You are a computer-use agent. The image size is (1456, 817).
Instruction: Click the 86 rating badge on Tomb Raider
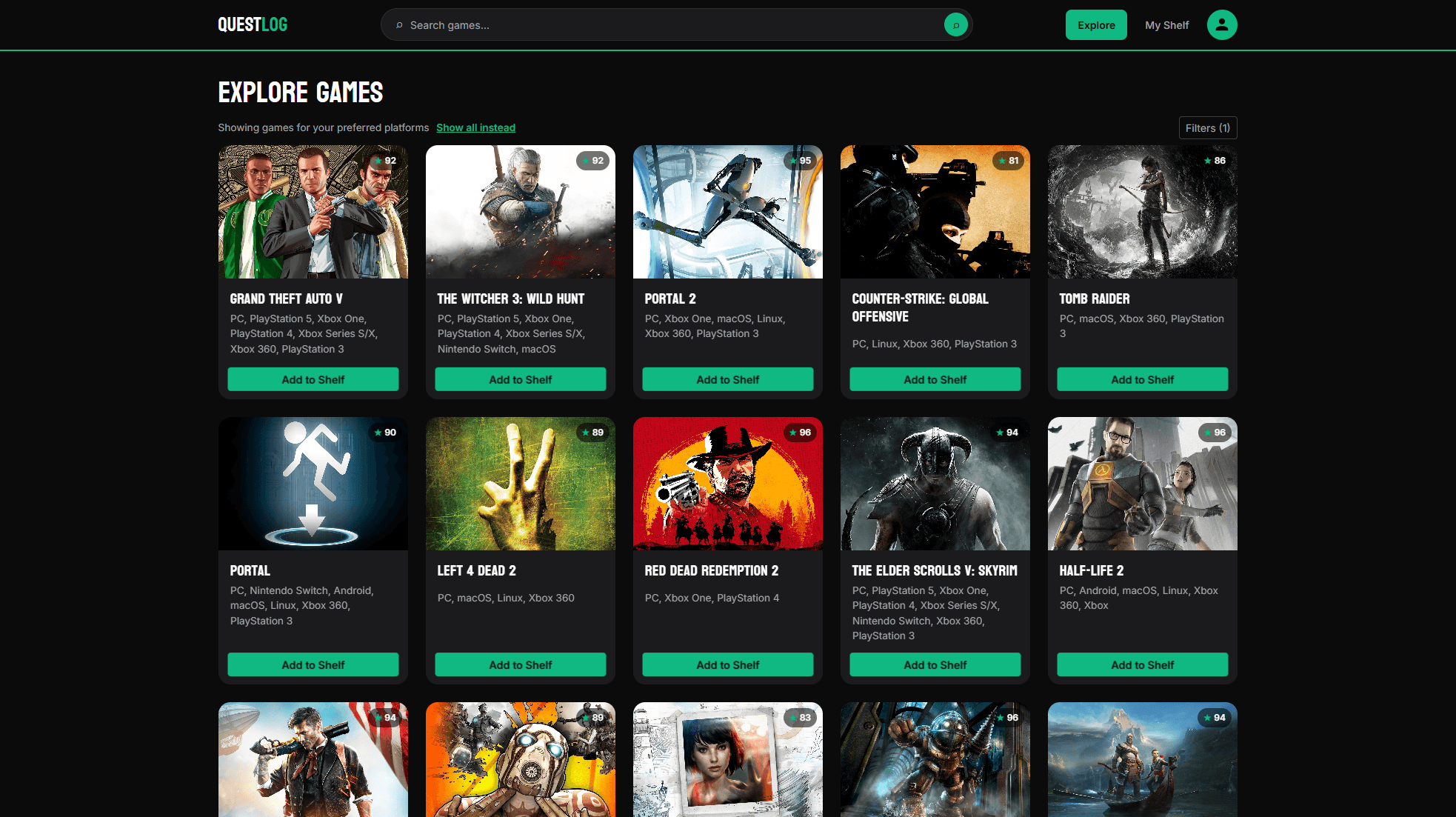[1215, 161]
